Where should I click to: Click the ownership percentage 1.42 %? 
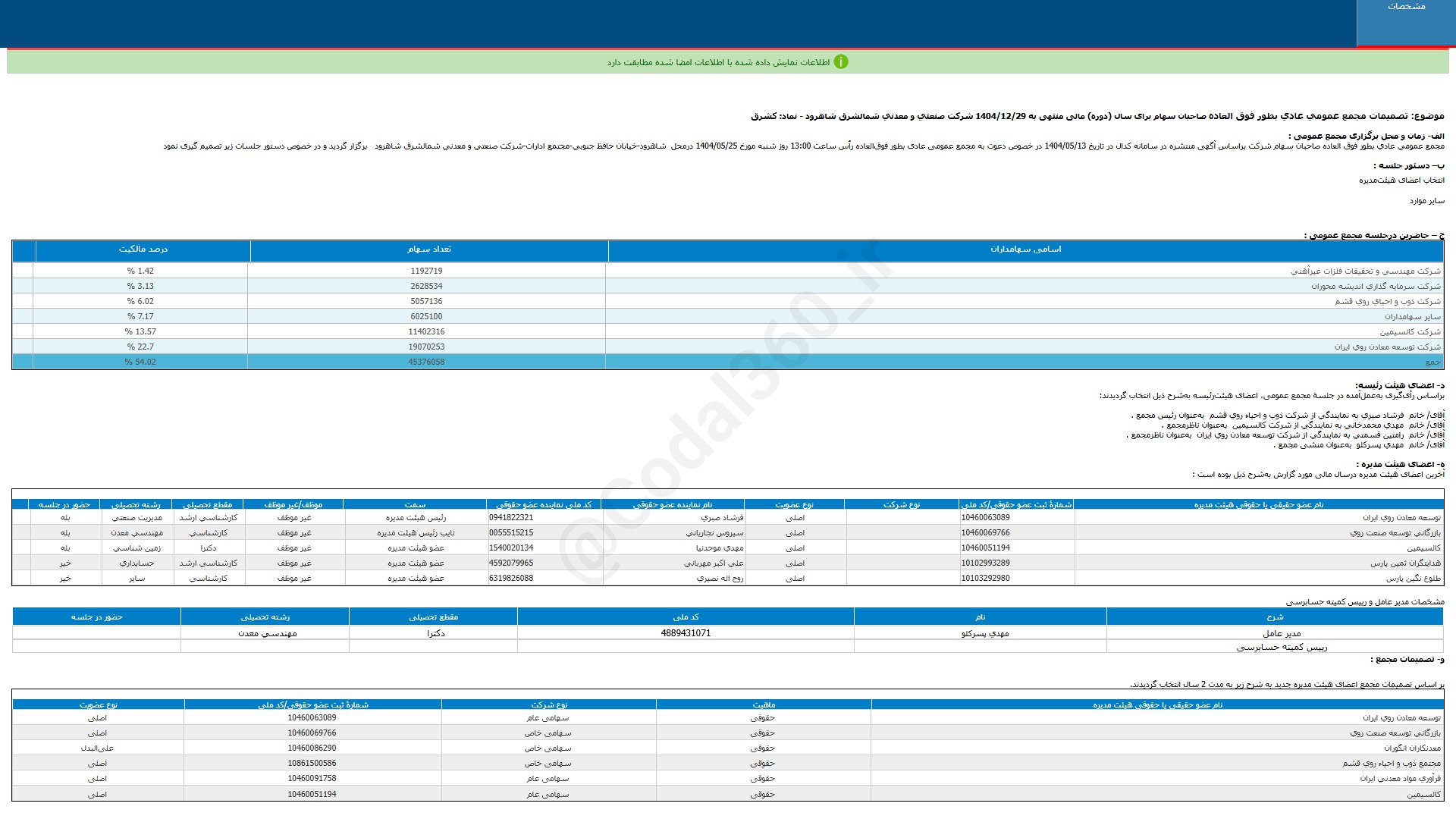(x=140, y=271)
